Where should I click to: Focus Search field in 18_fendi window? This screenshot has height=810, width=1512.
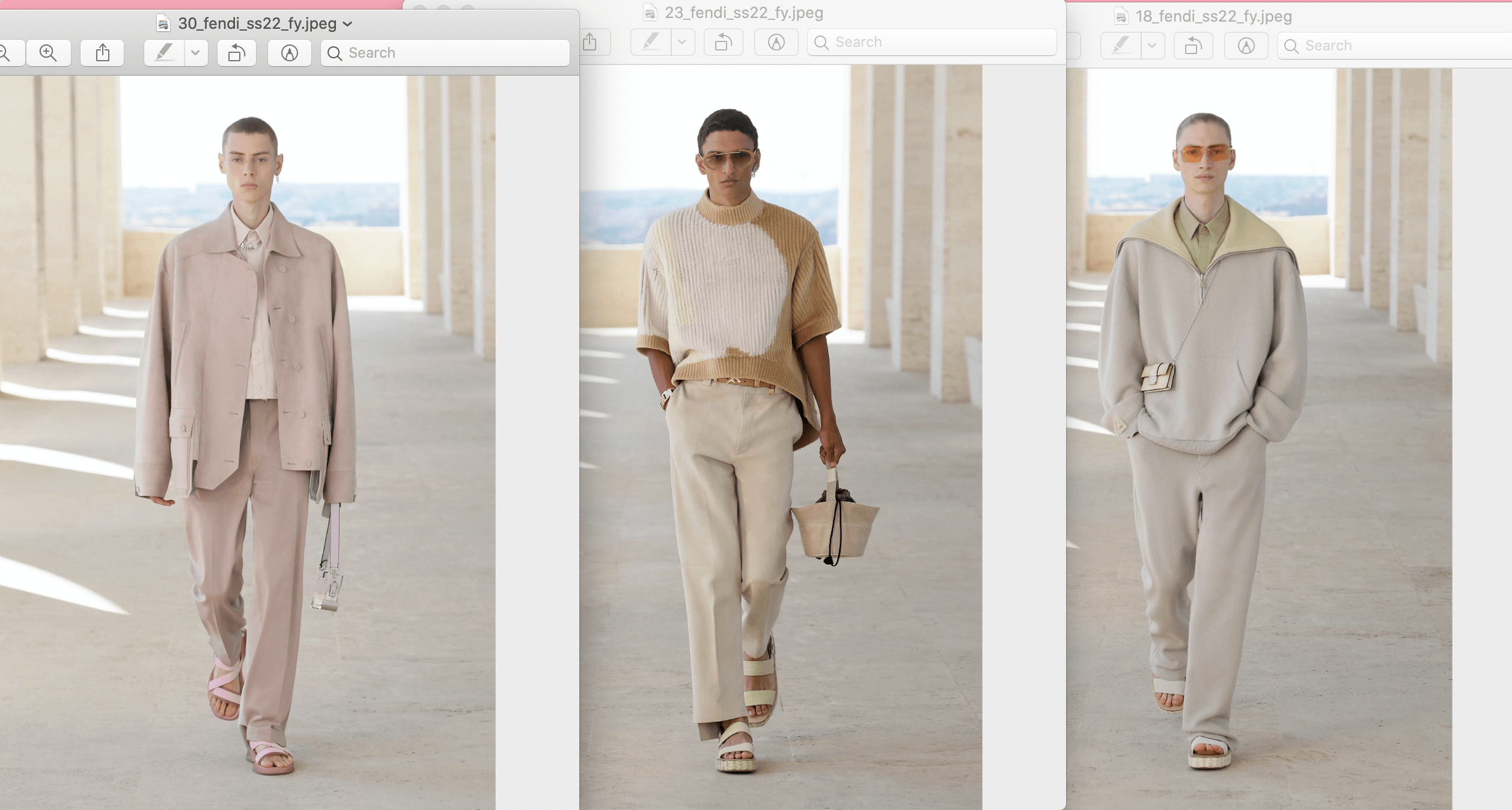1395,46
